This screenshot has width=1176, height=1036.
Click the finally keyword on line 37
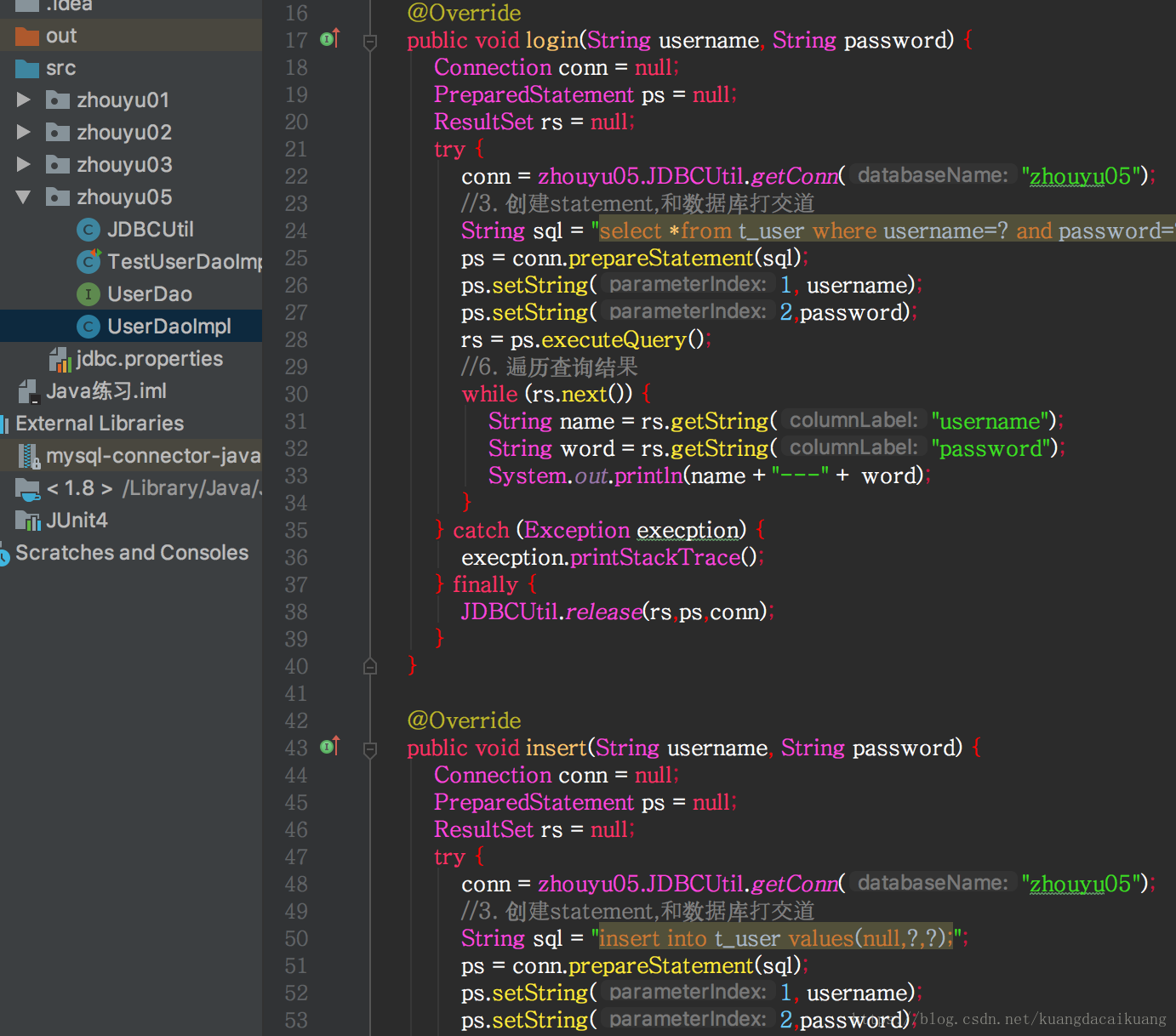[x=485, y=584]
